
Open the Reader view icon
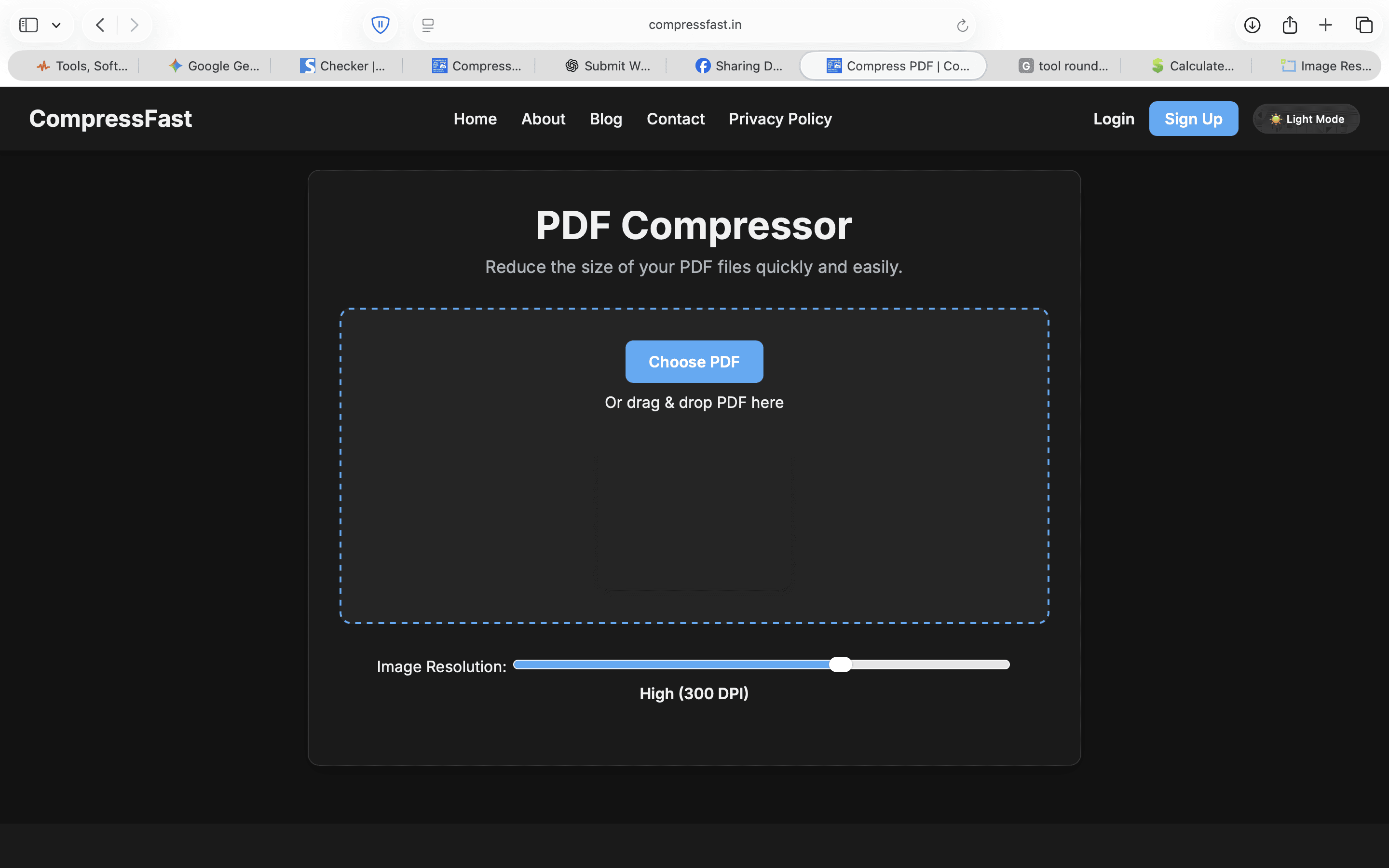427,25
